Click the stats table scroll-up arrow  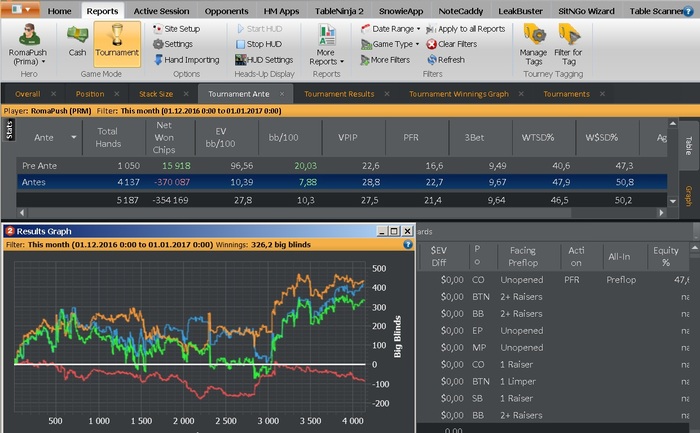[673, 123]
